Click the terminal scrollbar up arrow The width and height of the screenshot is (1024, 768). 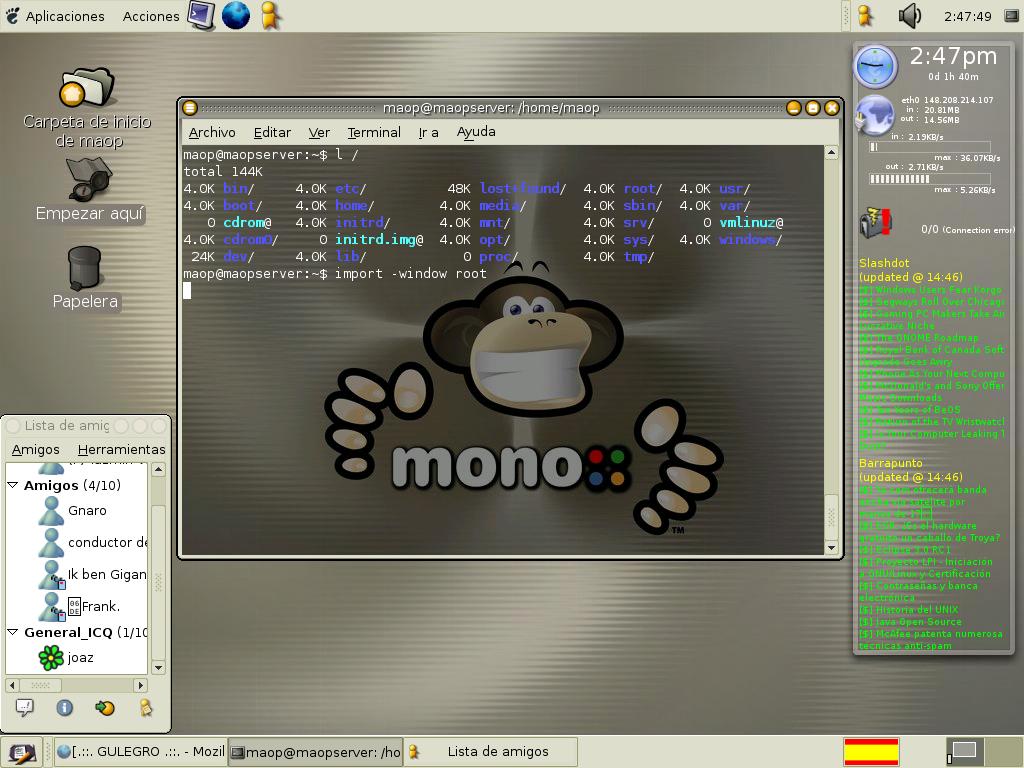coord(831,153)
